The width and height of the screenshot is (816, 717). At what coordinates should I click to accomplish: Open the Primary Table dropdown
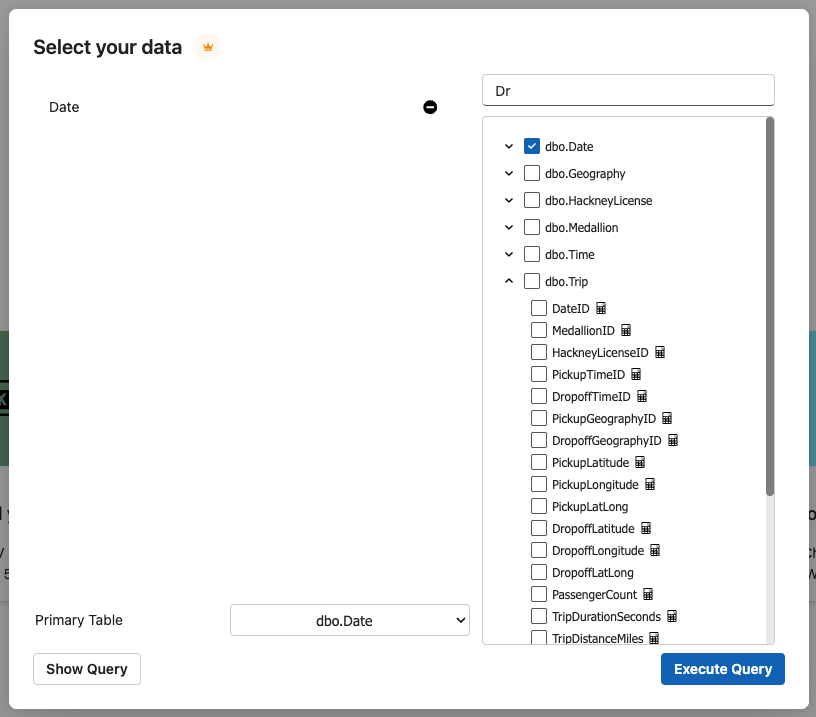(350, 620)
